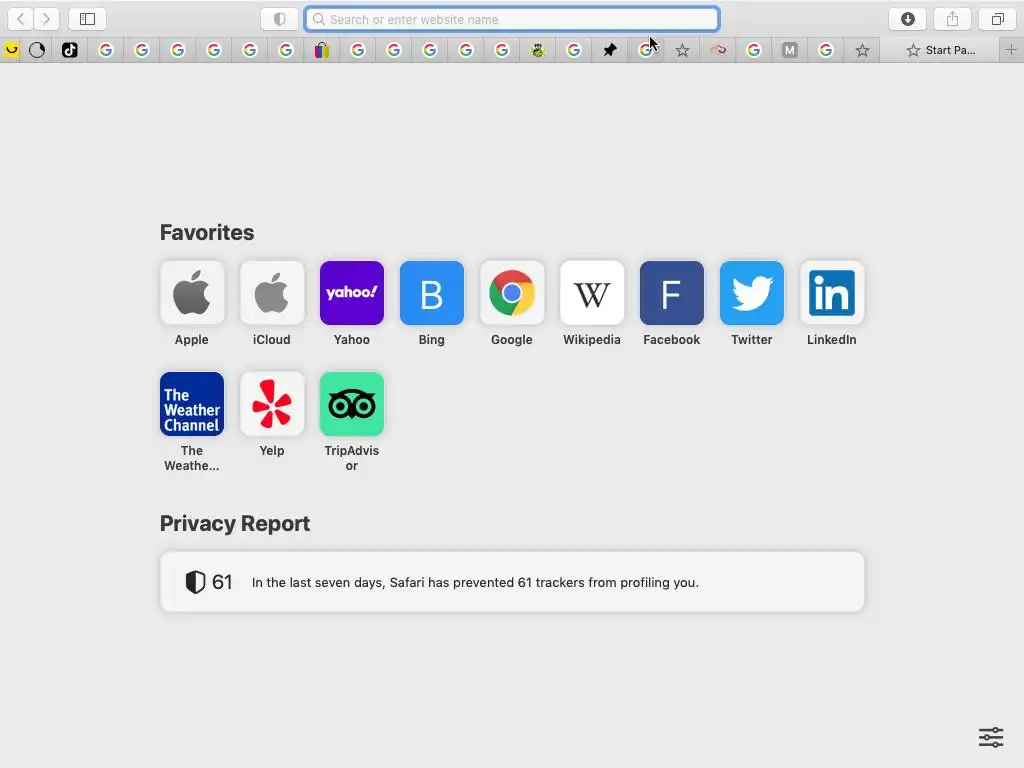Screen dimensions: 1024x768
Task: Add a new tab with the plus button
Action: (x=1011, y=50)
